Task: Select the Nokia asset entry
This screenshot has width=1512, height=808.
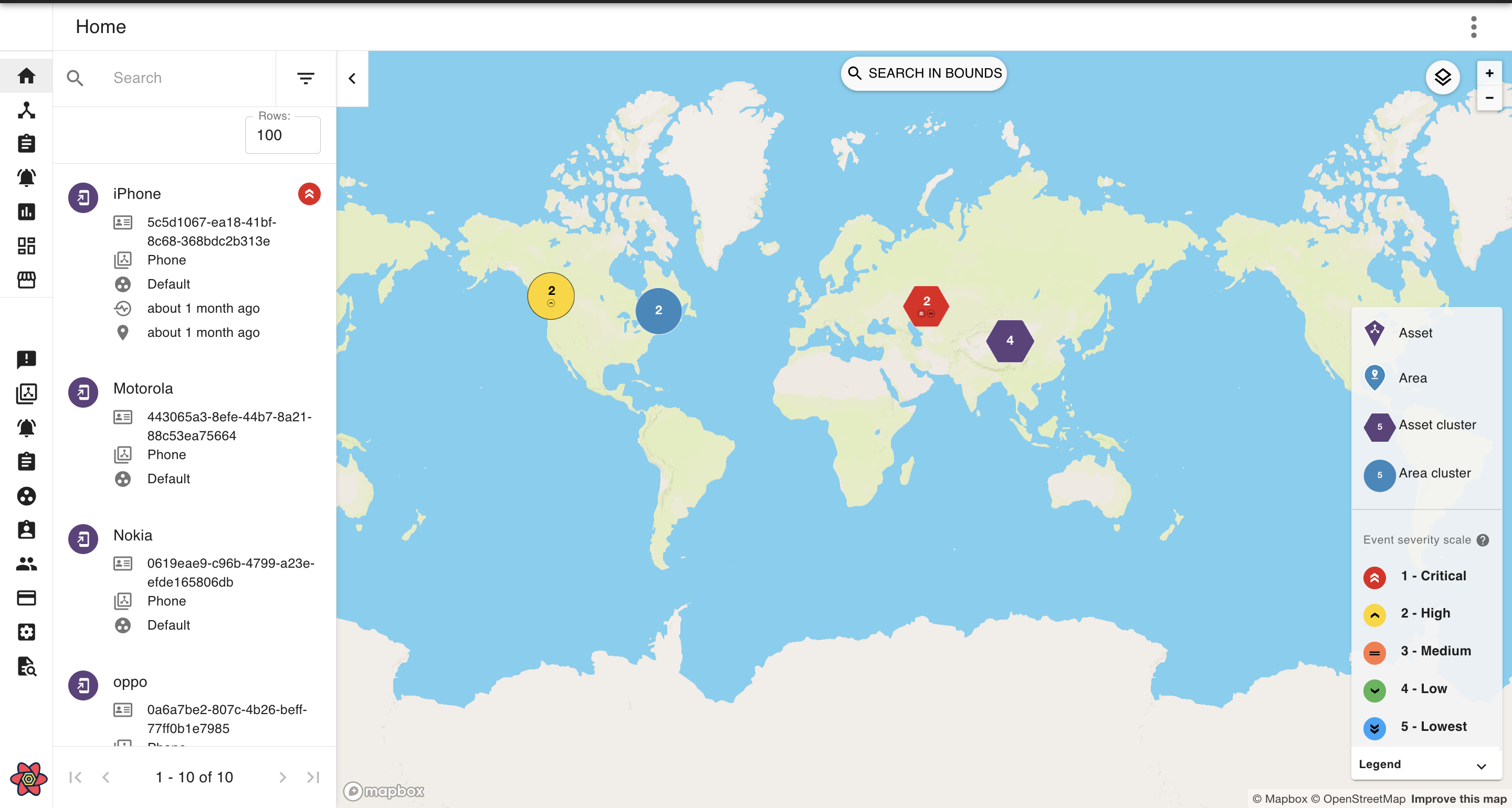Action: pos(133,535)
